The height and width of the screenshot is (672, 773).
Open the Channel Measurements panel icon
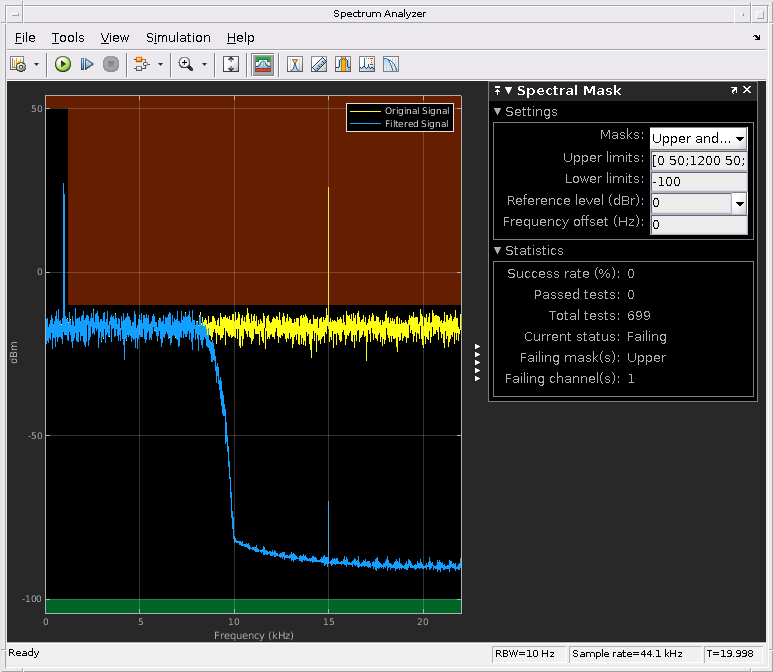[x=343, y=64]
